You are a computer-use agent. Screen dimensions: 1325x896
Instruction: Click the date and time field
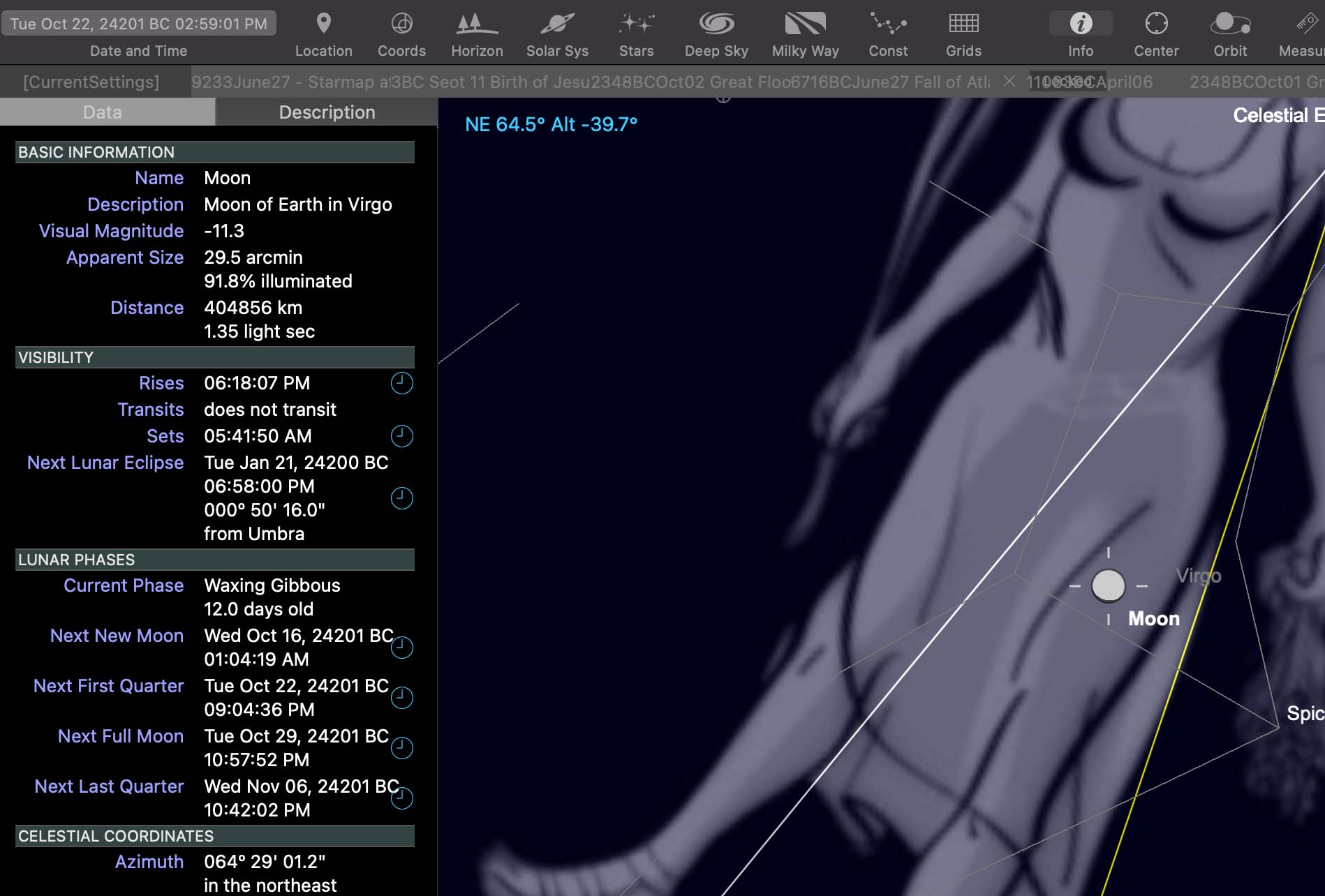139,24
